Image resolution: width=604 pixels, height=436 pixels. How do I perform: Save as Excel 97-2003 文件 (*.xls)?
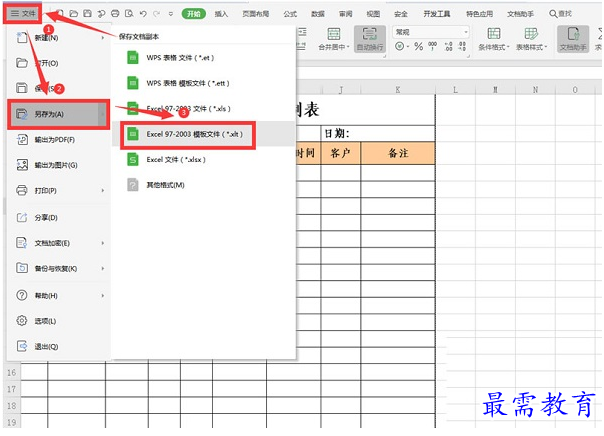tap(204, 109)
